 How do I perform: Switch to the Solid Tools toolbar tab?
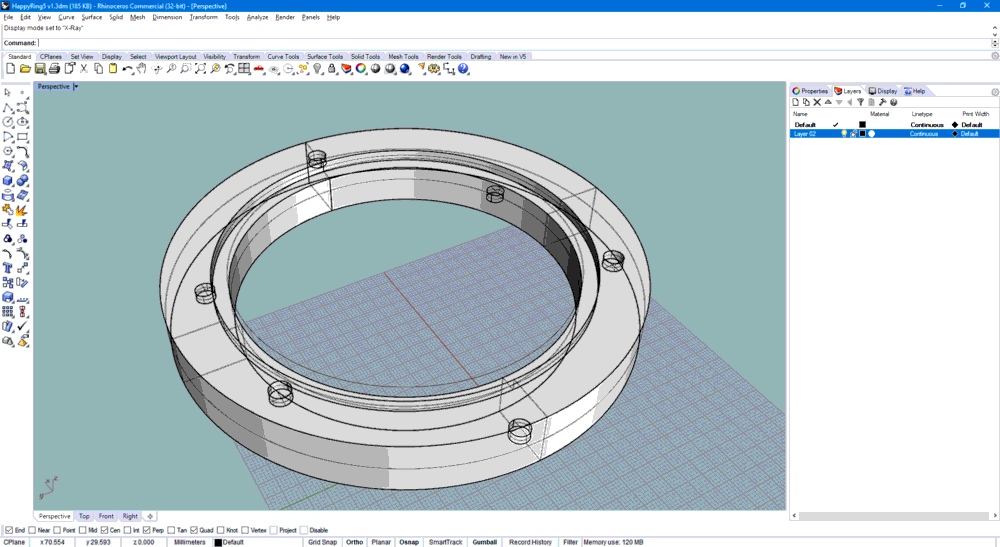point(365,57)
